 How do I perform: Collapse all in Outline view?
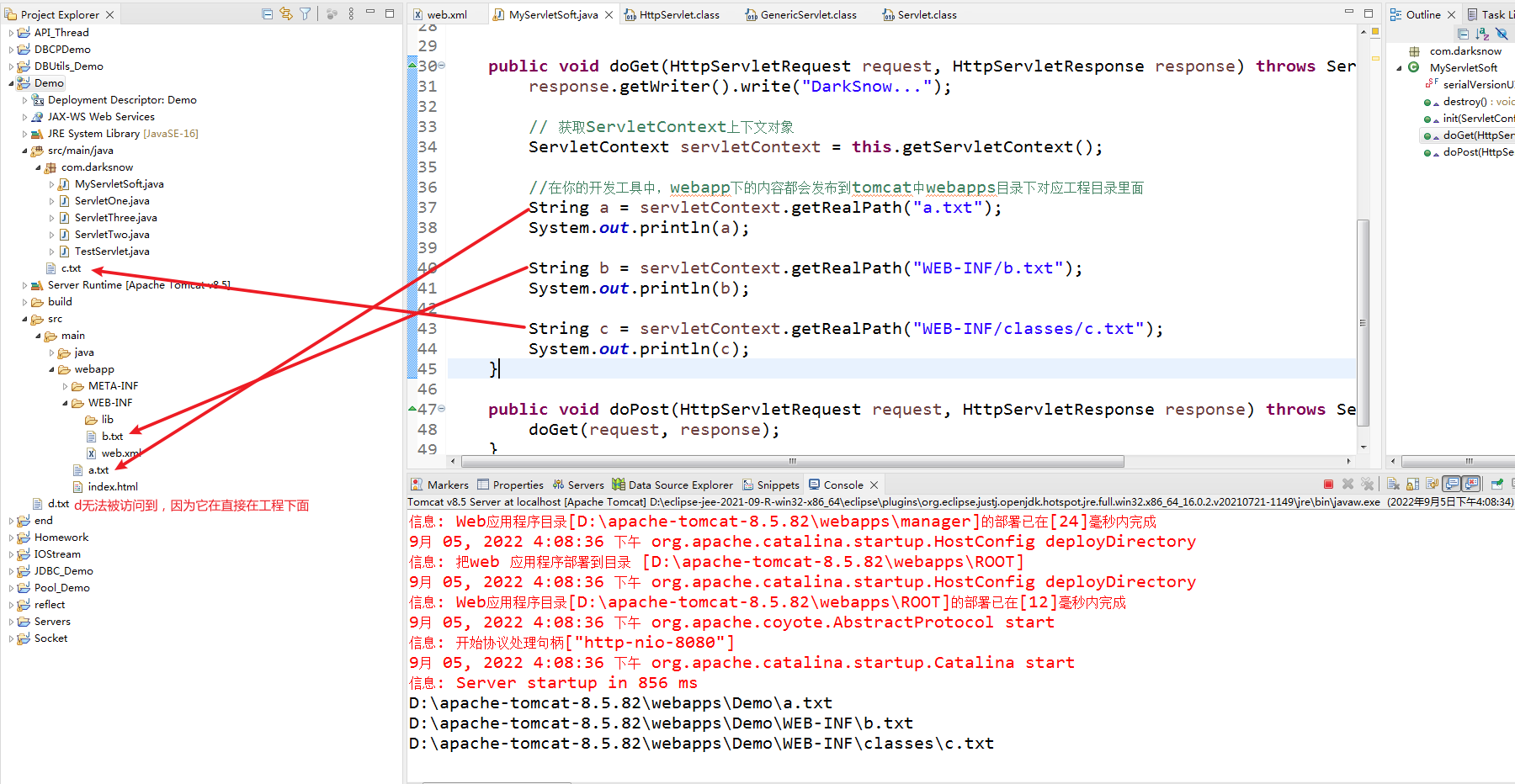(1463, 34)
